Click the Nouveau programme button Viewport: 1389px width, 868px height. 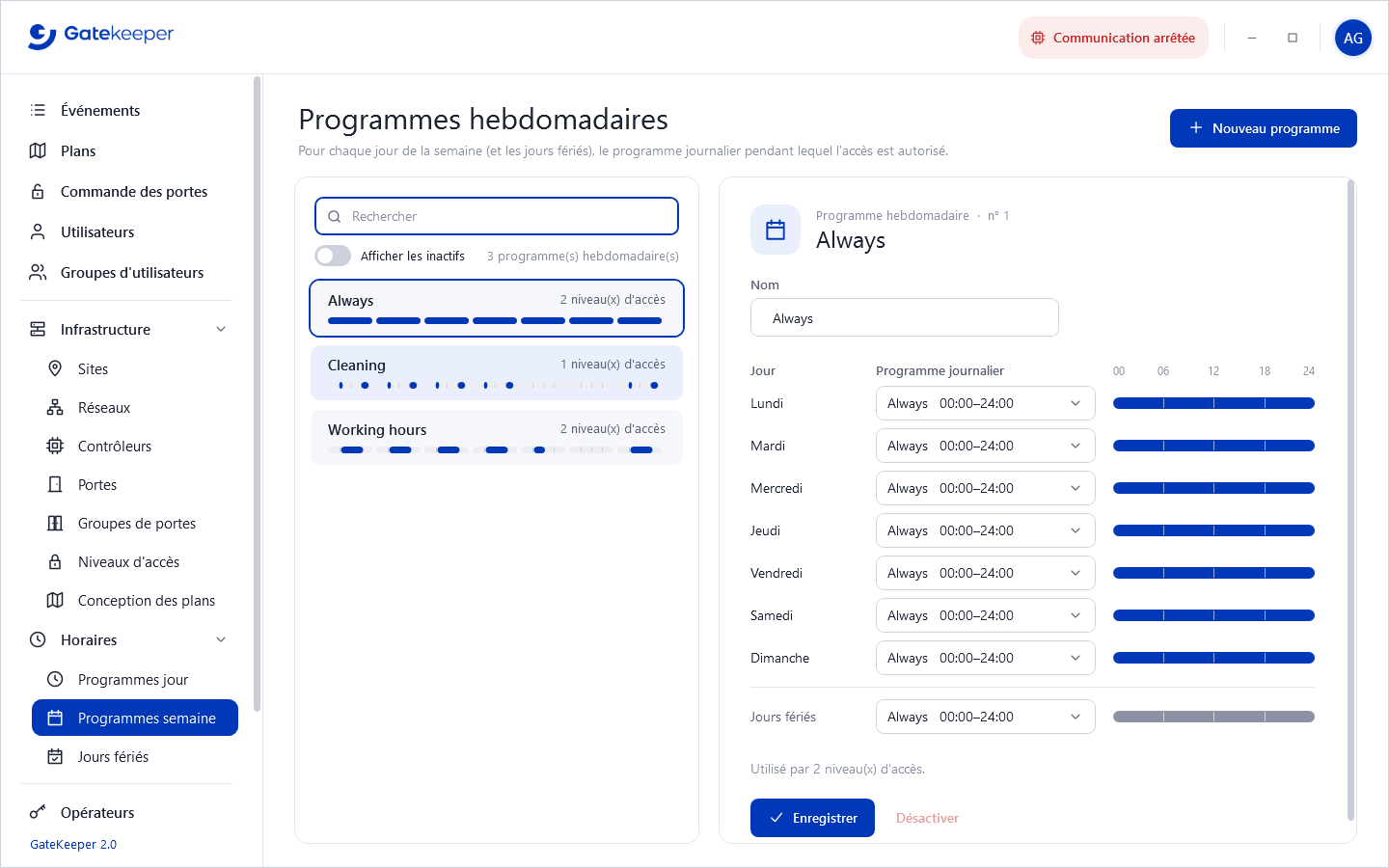click(x=1264, y=128)
